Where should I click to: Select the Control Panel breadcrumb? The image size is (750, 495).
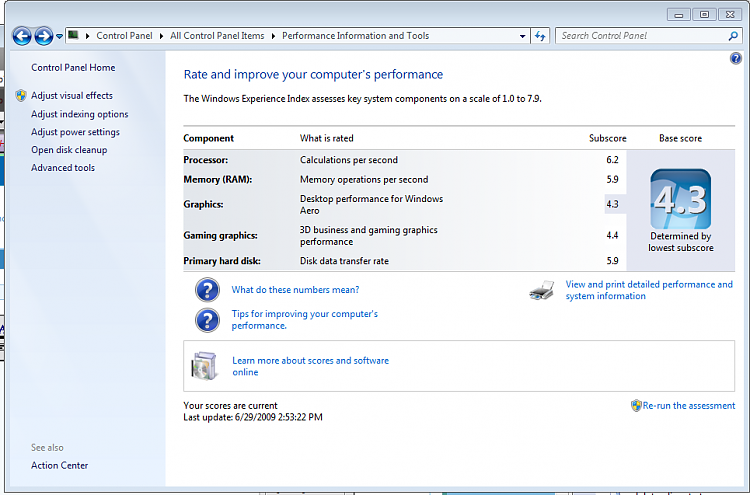(x=124, y=36)
